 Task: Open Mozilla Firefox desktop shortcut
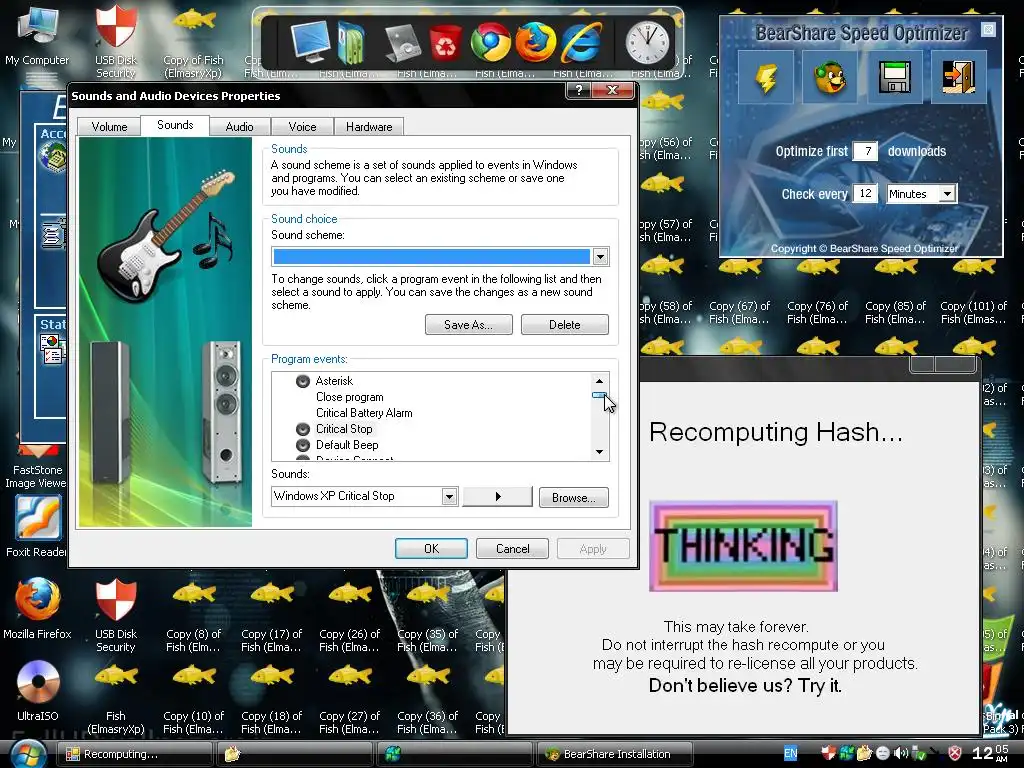[x=37, y=609]
